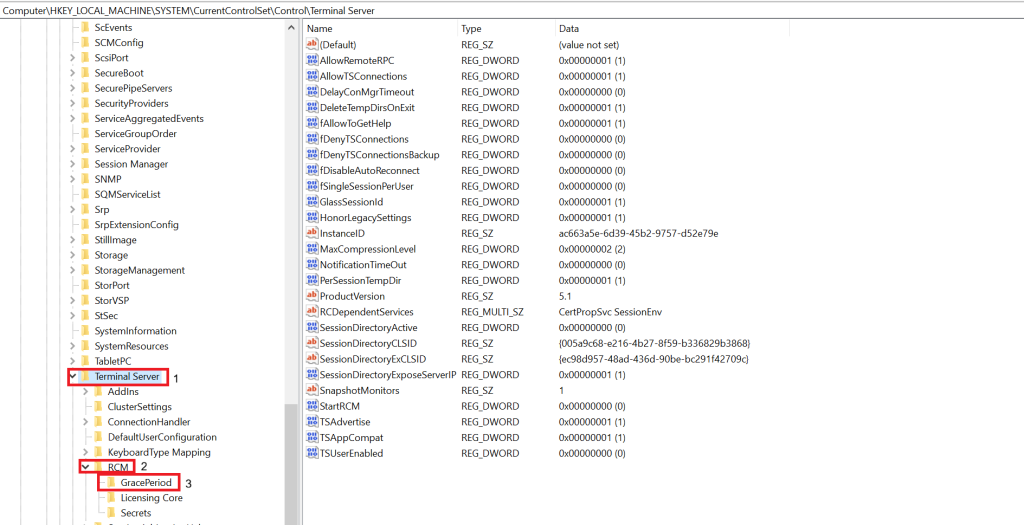Click the string icon of SessionDirectoryCLSID
The image size is (1024, 525).
pos(312,343)
